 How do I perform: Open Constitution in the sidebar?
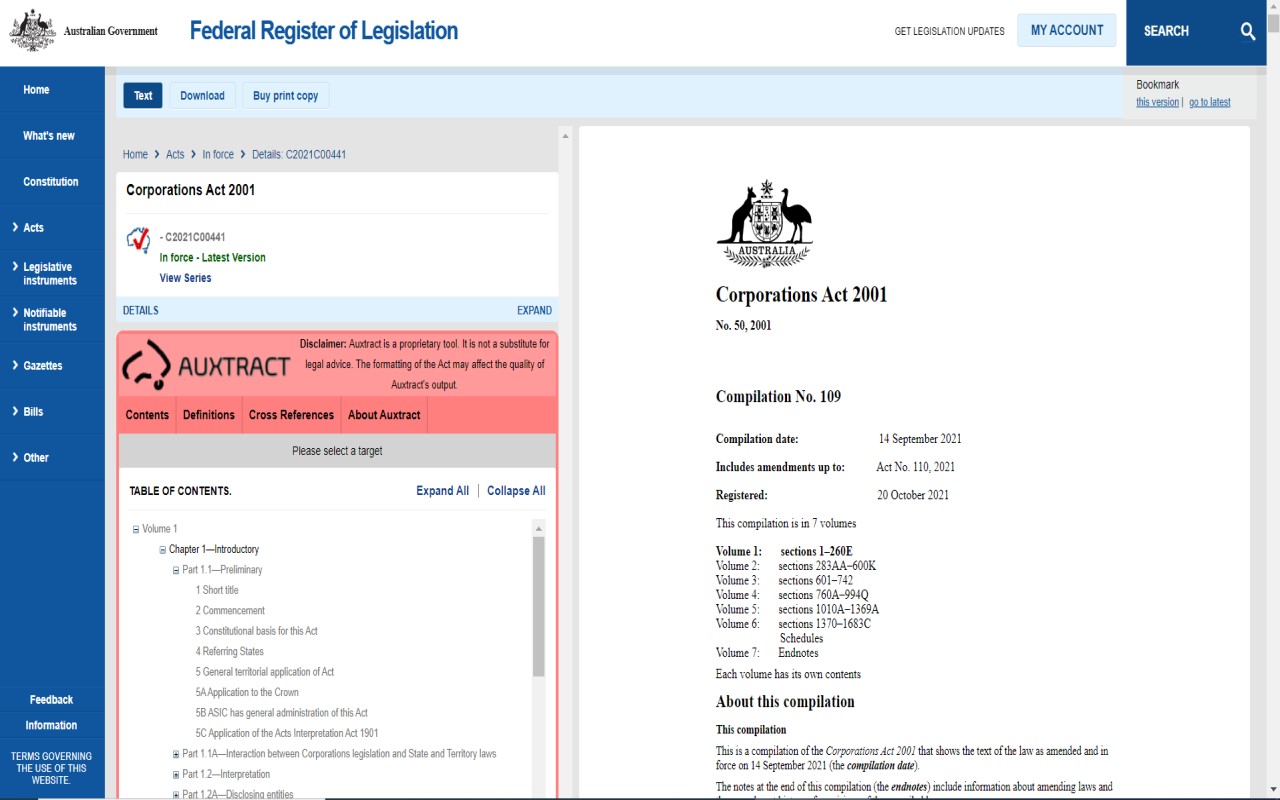[x=51, y=182]
